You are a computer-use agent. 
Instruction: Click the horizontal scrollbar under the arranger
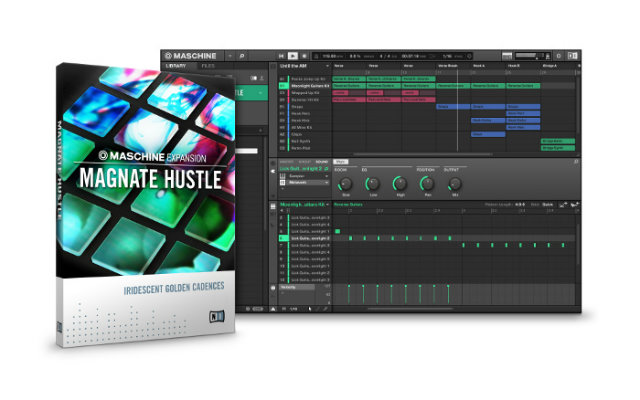point(422,155)
